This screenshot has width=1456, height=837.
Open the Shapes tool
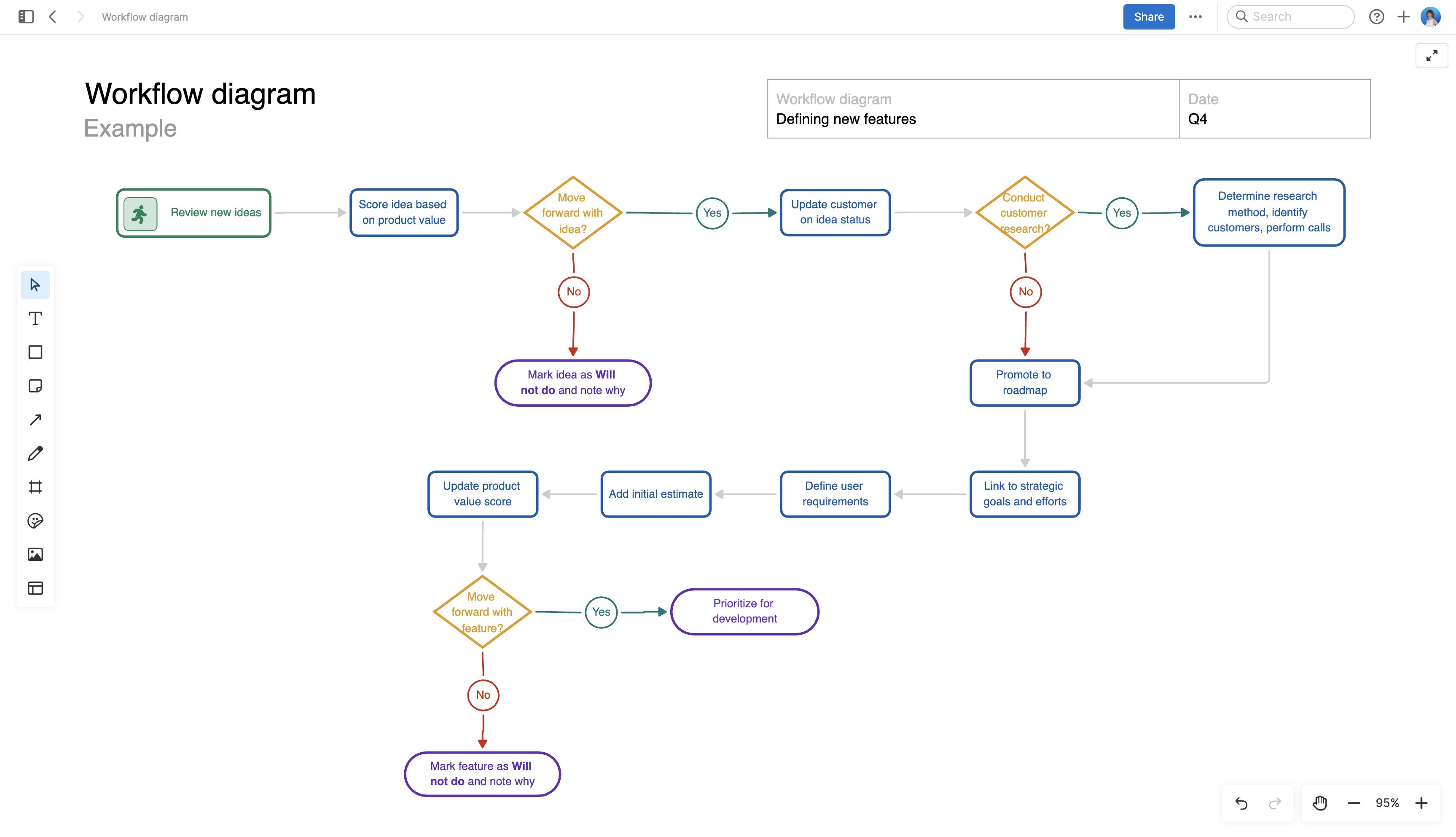(35, 352)
